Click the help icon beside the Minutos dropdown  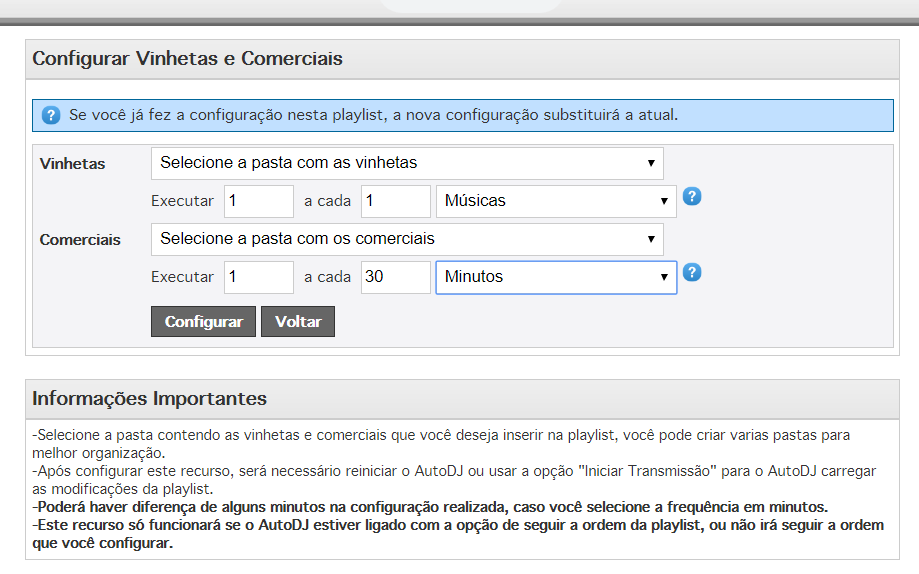tap(691, 273)
